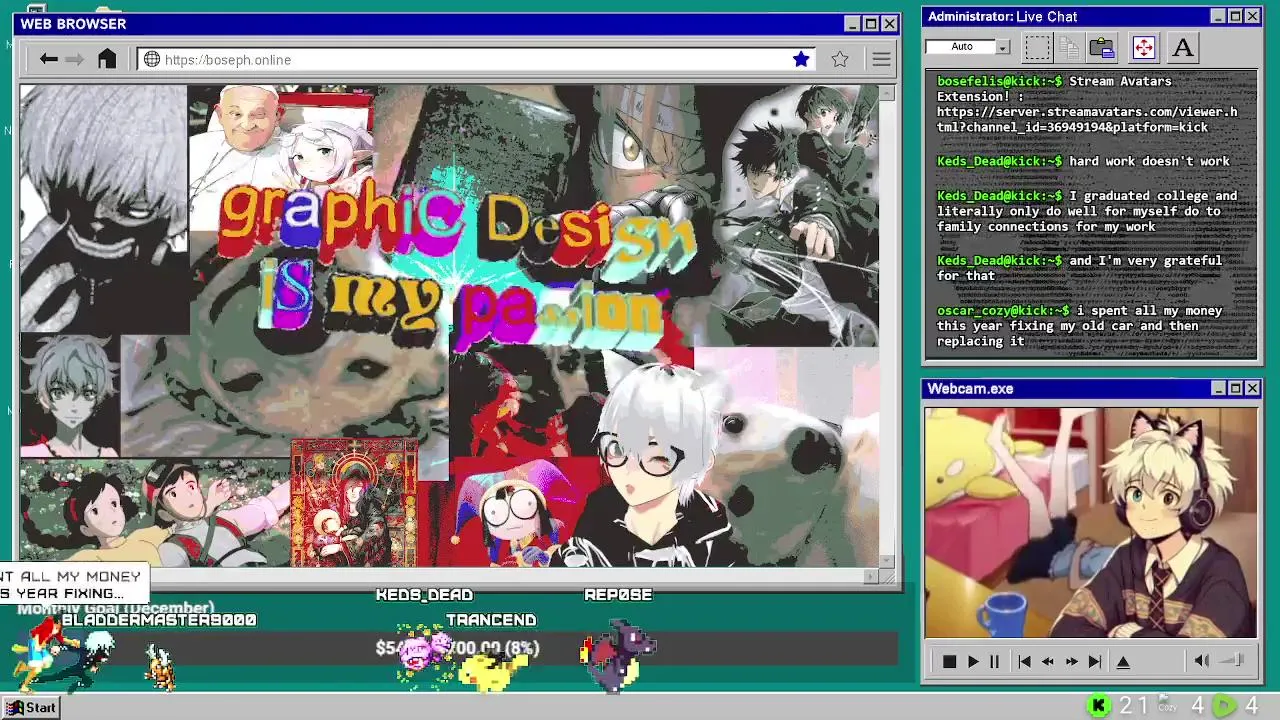
Task: Click the BLADDERMASTER9000 name label
Action: click(159, 621)
